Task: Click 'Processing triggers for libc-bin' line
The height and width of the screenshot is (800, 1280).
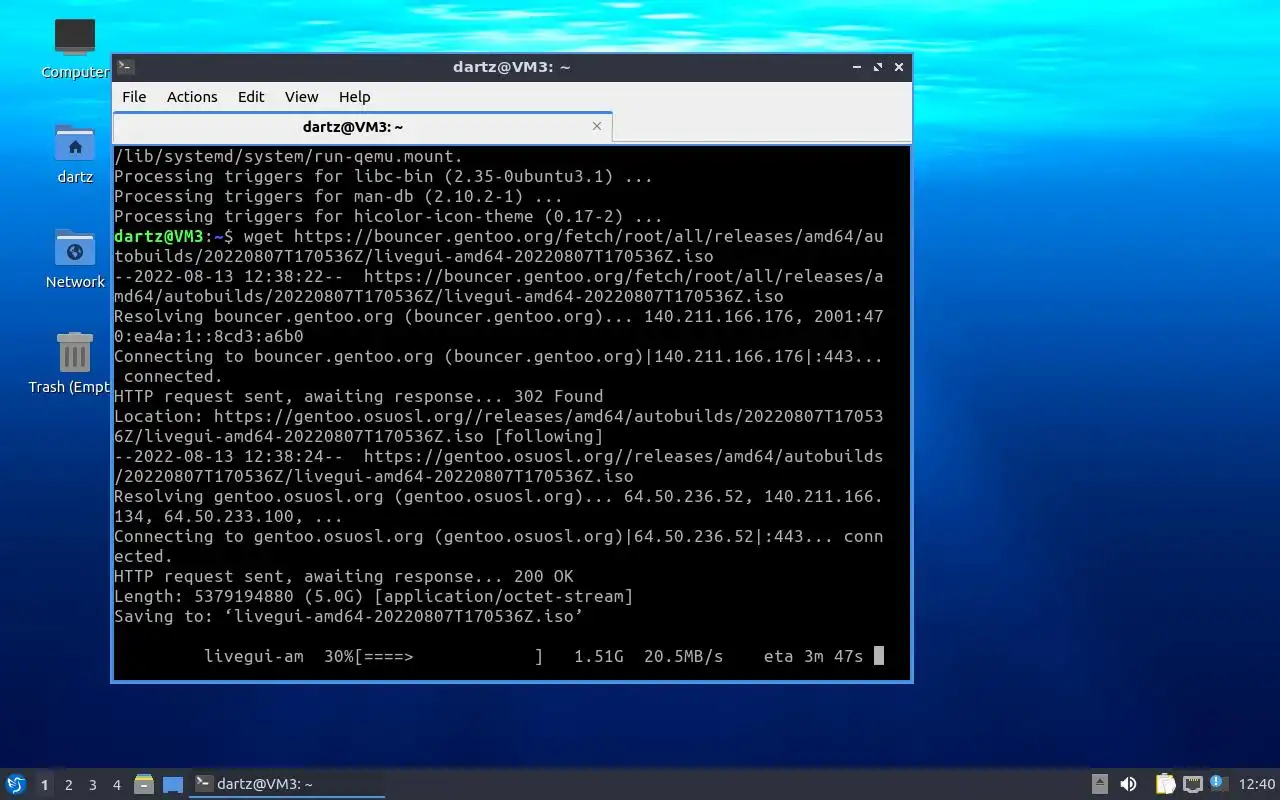Action: (x=384, y=177)
